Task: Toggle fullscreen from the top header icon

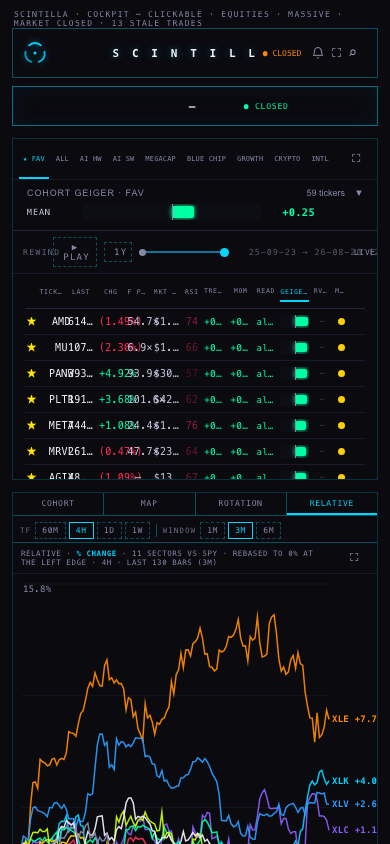Action: [336, 53]
